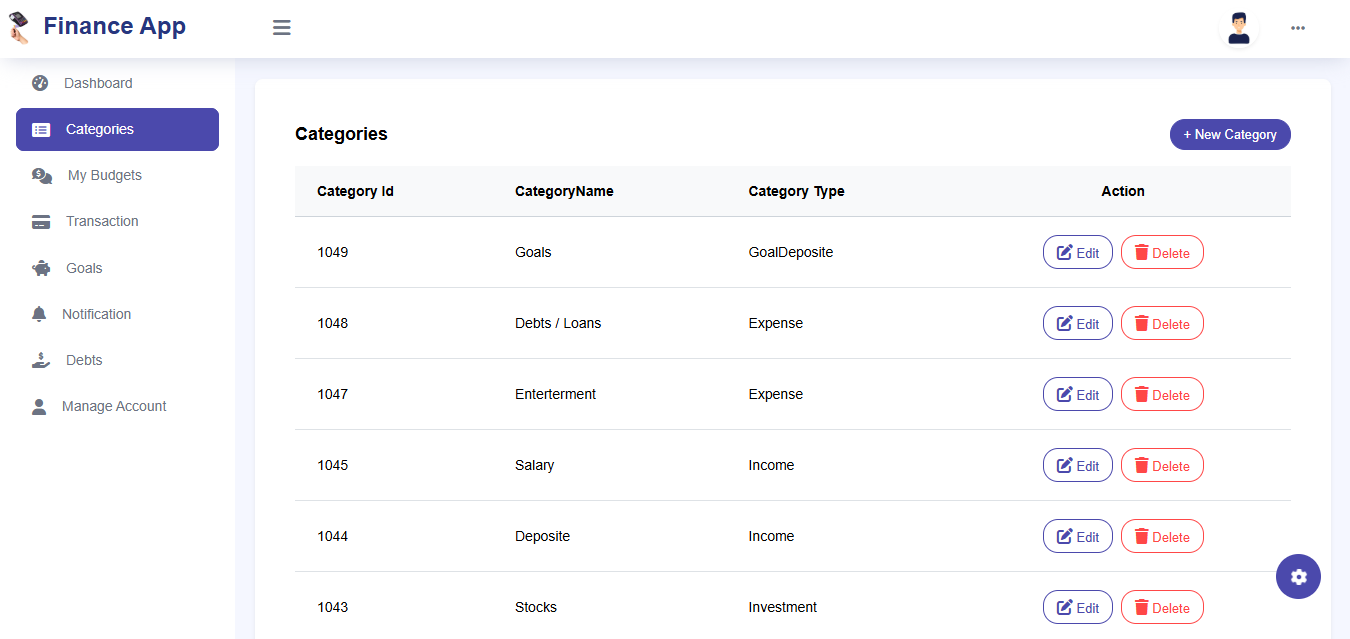Click the floating settings gear button
Viewport: 1350px width, 639px height.
(1298, 577)
